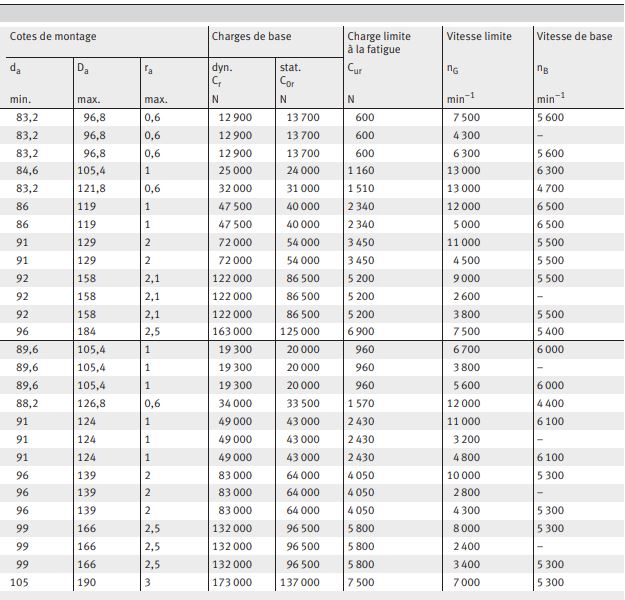
Task: Select the limit speed value 4 800
Action: point(466,457)
